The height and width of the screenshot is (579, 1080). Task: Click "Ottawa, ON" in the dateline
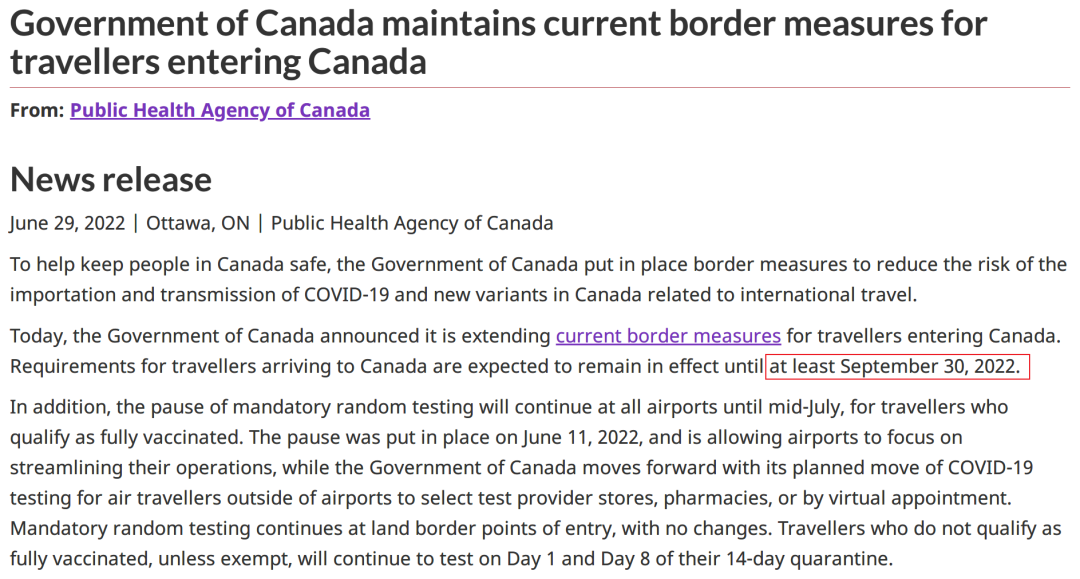[198, 223]
